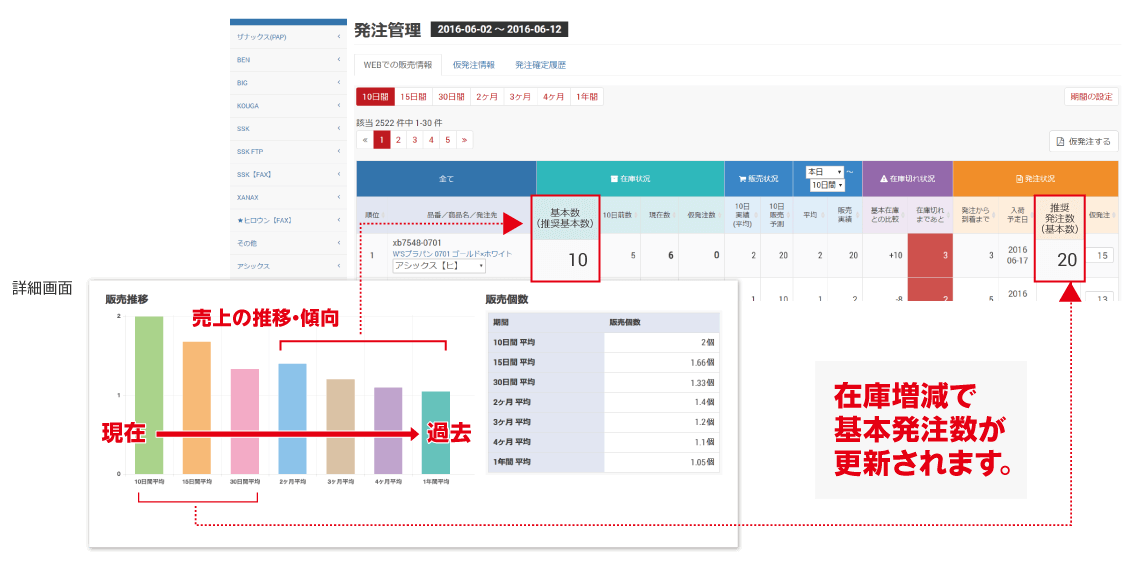The width and height of the screenshot is (1140, 566).
Task: Open the 期間の設定 button
Action: (x=1091, y=97)
